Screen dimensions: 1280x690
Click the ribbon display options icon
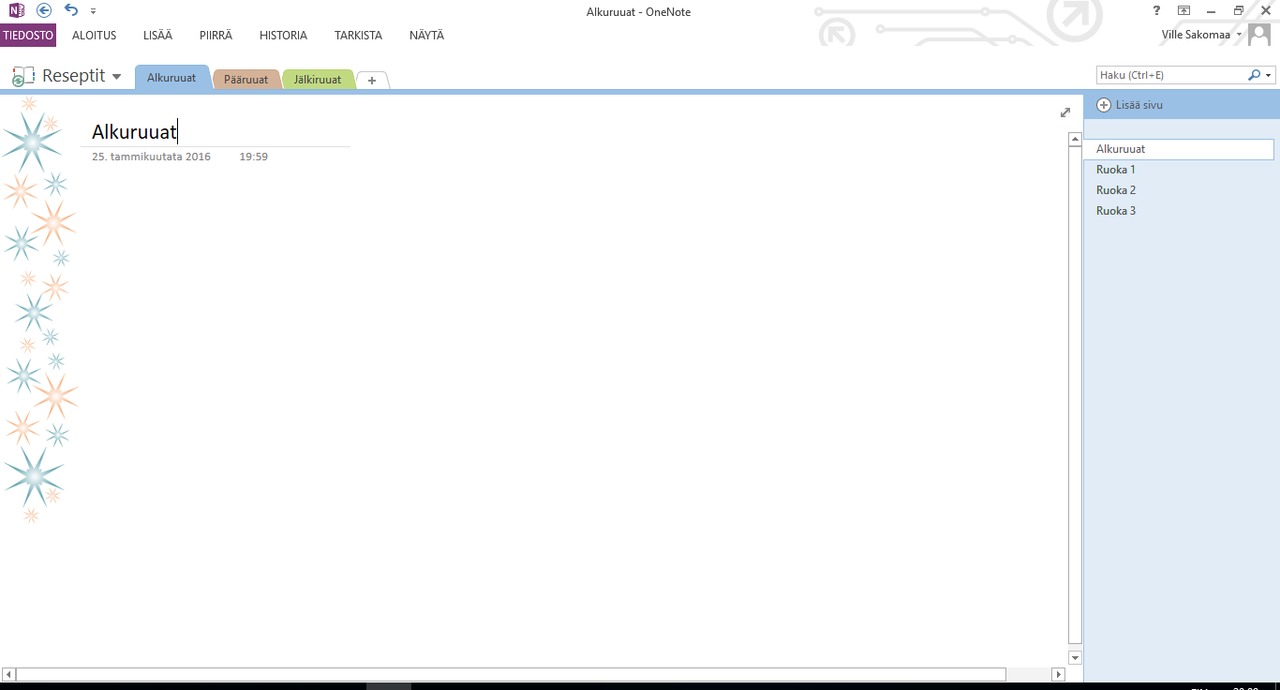tap(1184, 11)
